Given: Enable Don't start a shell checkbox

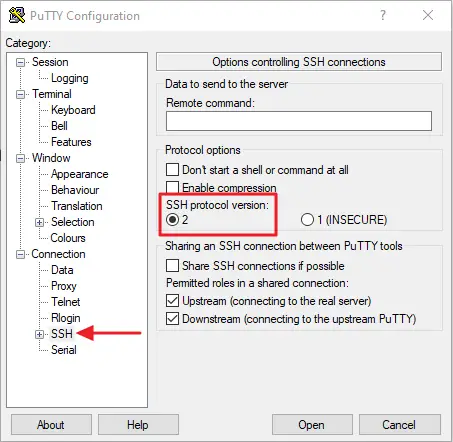Looking at the screenshot, I should point(172,170).
